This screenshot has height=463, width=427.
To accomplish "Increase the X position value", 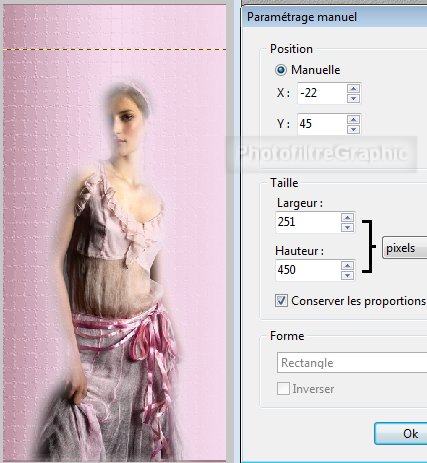I will (353, 89).
